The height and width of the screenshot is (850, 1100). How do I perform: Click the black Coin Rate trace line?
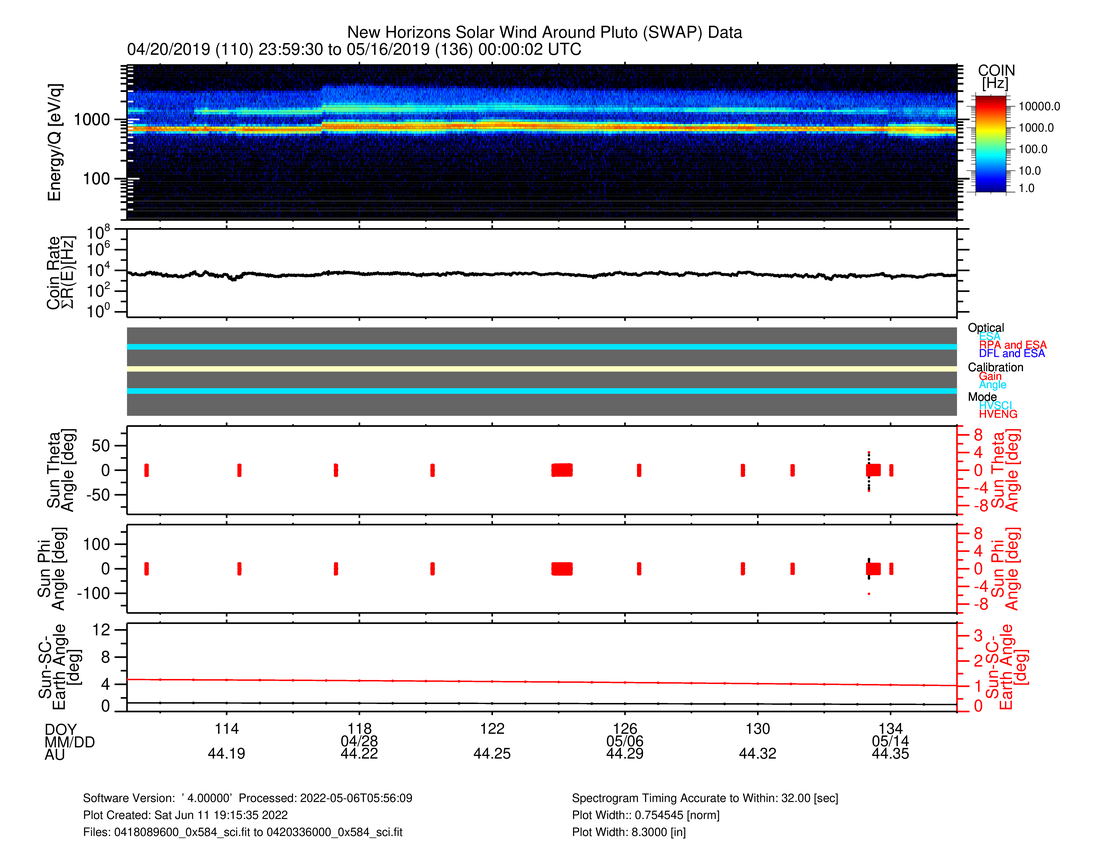[x=500, y=274]
